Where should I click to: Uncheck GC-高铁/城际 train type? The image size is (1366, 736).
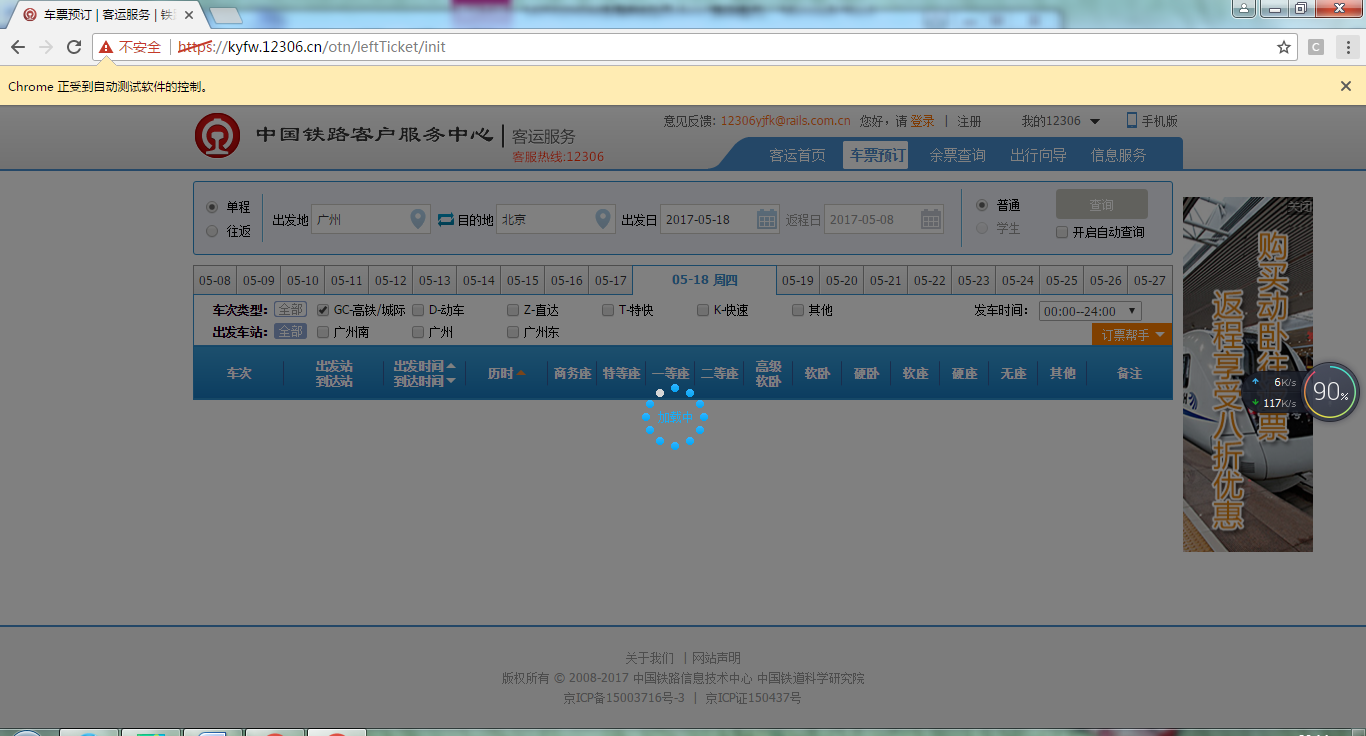point(323,310)
